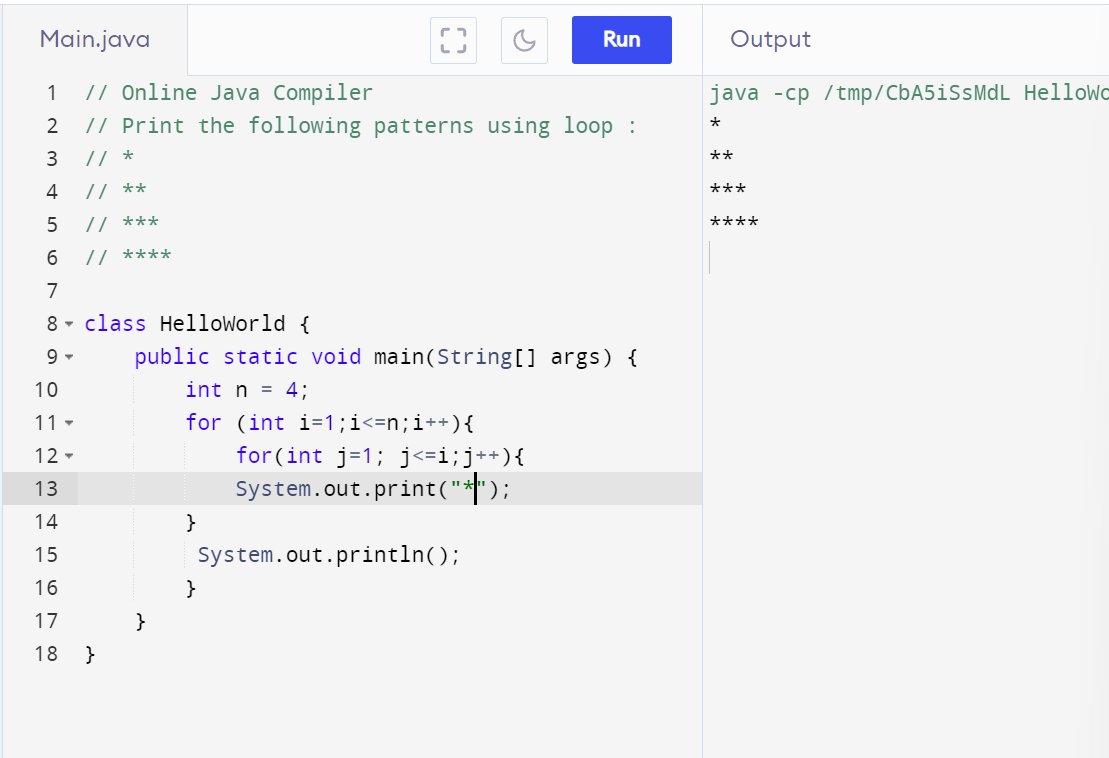Click the two-asterisk row in Output panel

pyautogui.click(x=721, y=156)
